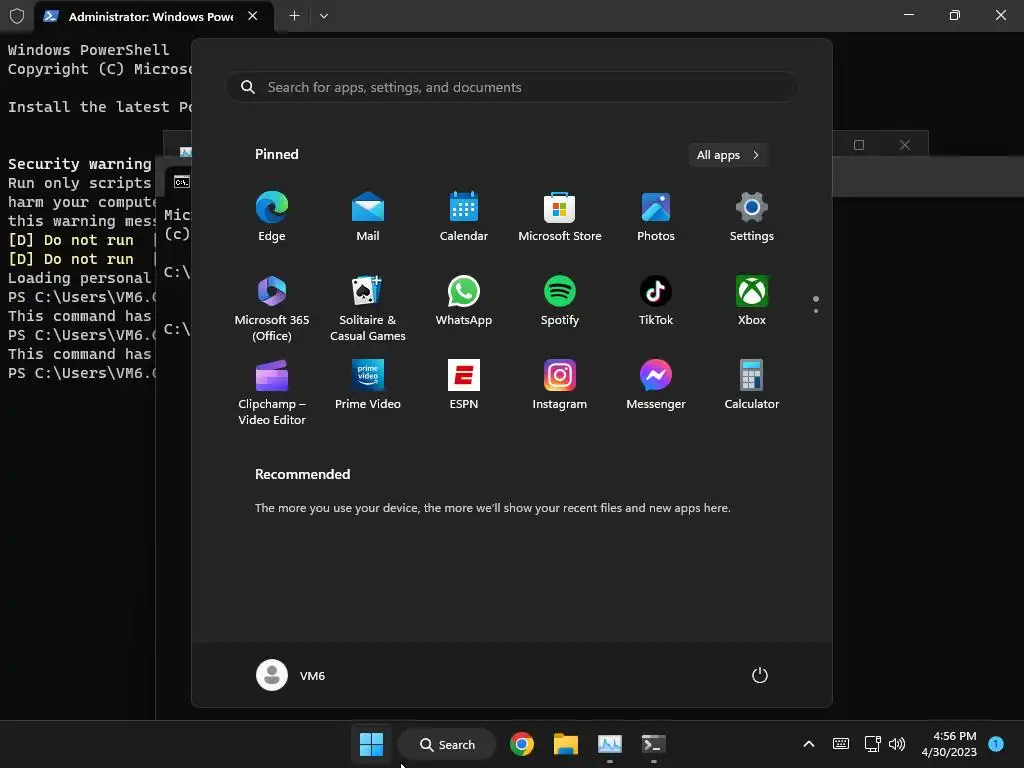Screen dimensions: 1024x768
Task: Open Microsoft Store
Action: [x=560, y=217]
